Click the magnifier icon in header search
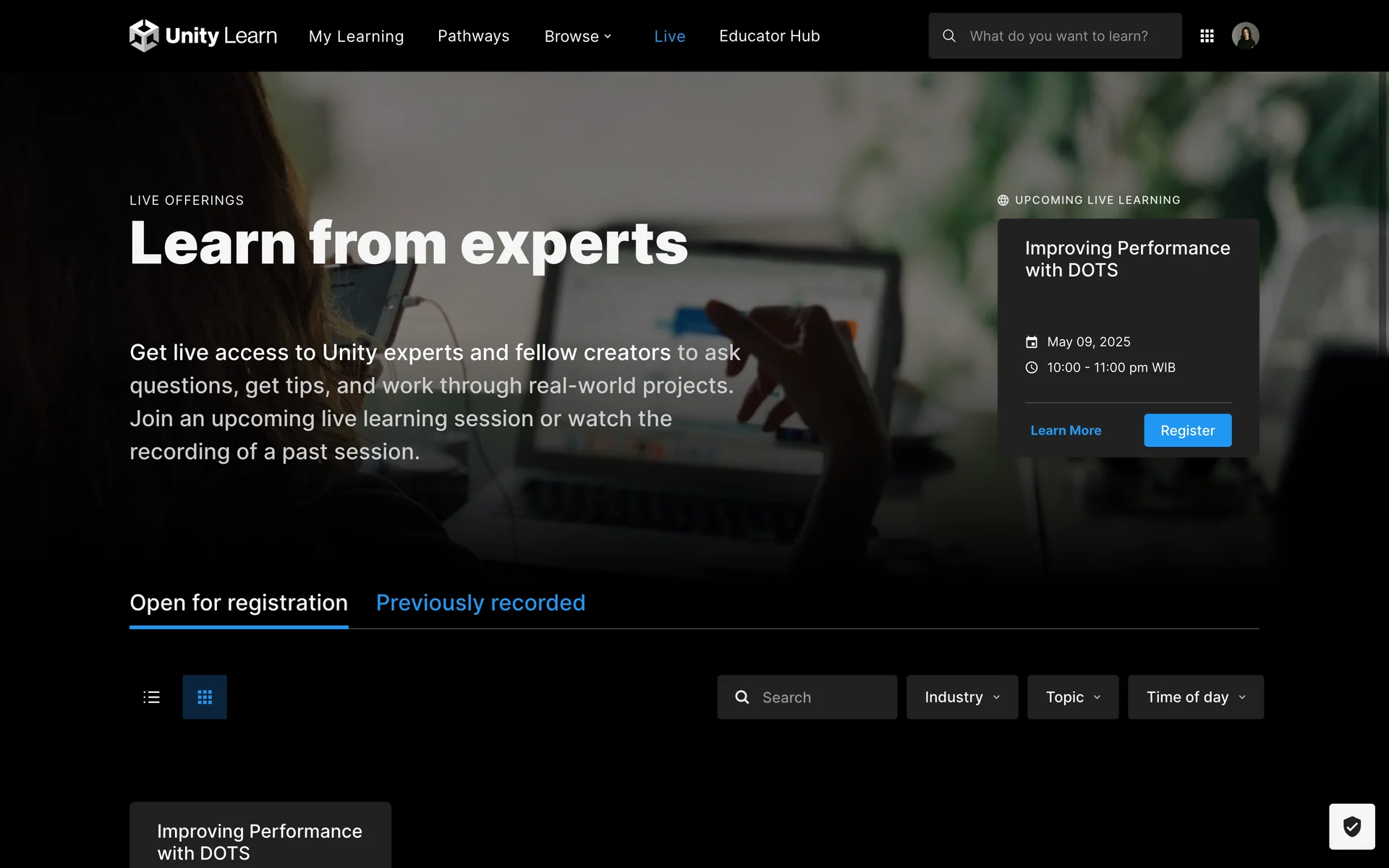1389x868 pixels. coord(949,35)
